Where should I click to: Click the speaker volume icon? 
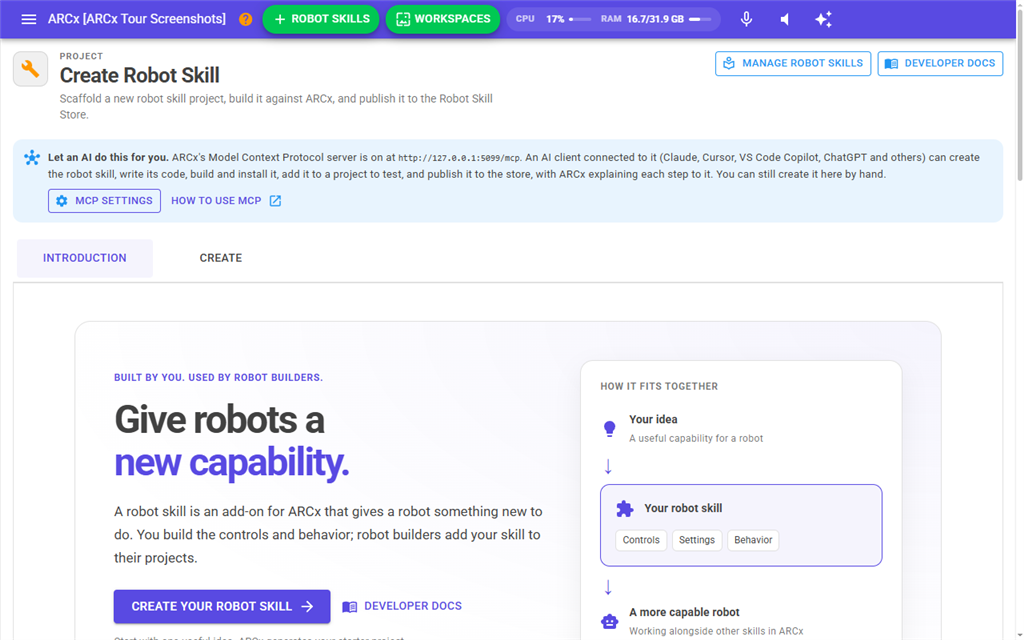pos(785,19)
